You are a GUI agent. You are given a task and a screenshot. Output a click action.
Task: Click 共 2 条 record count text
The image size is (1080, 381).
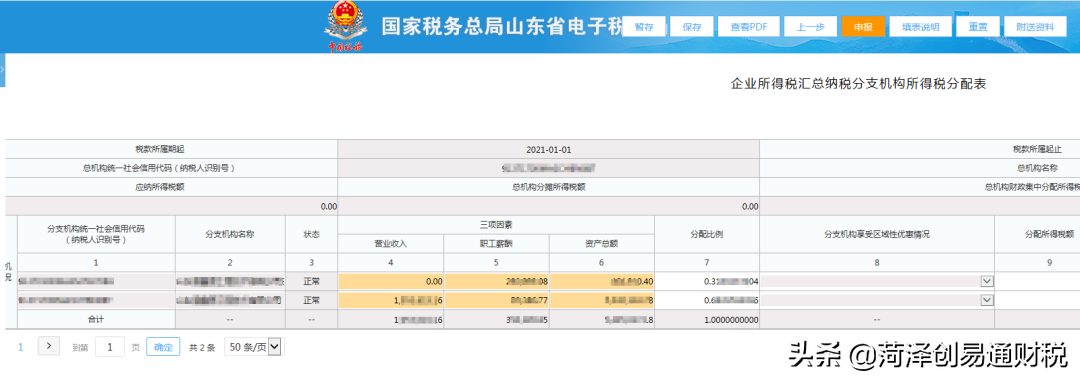(202, 347)
